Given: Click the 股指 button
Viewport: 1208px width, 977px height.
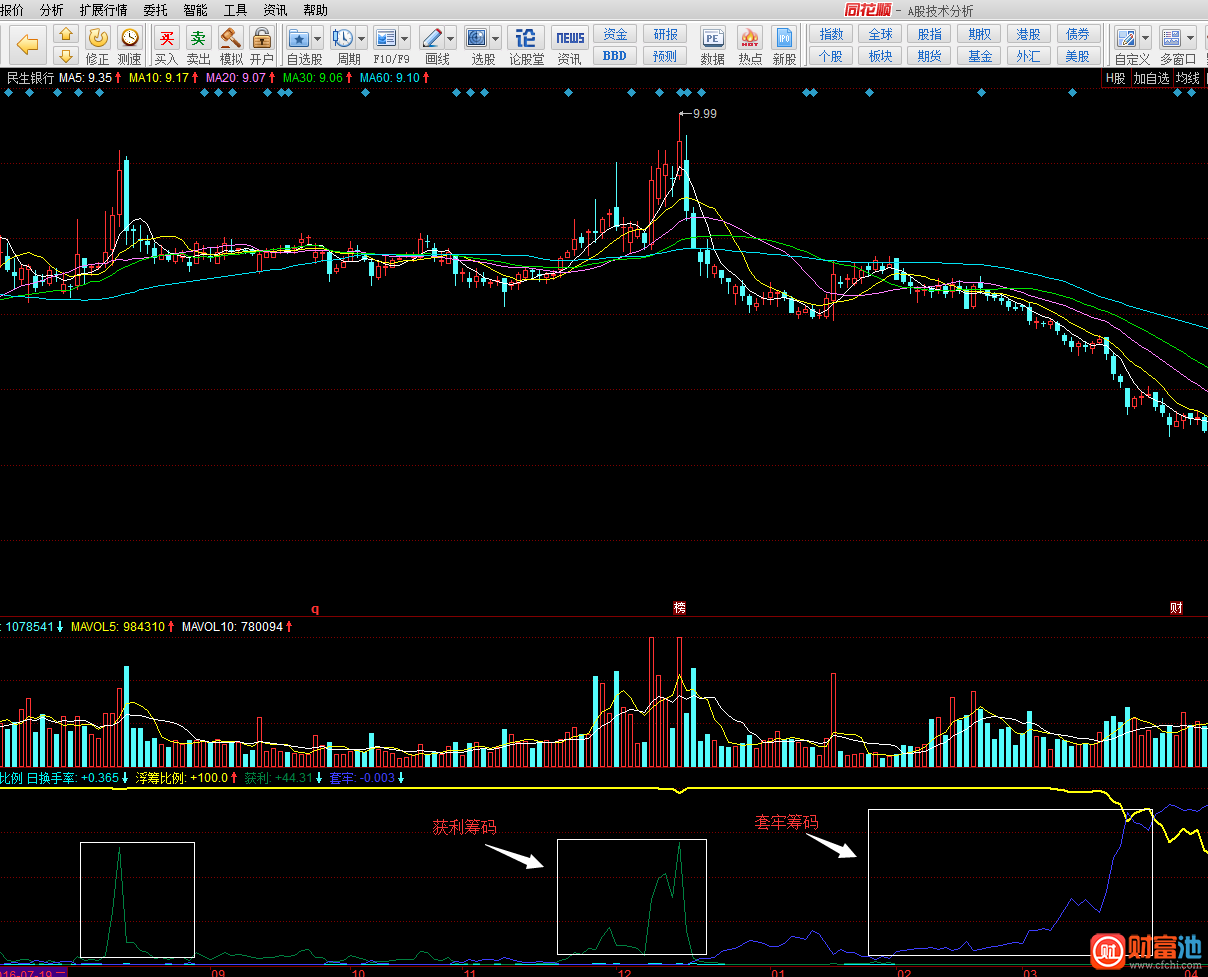Looking at the screenshot, I should tap(929, 34).
